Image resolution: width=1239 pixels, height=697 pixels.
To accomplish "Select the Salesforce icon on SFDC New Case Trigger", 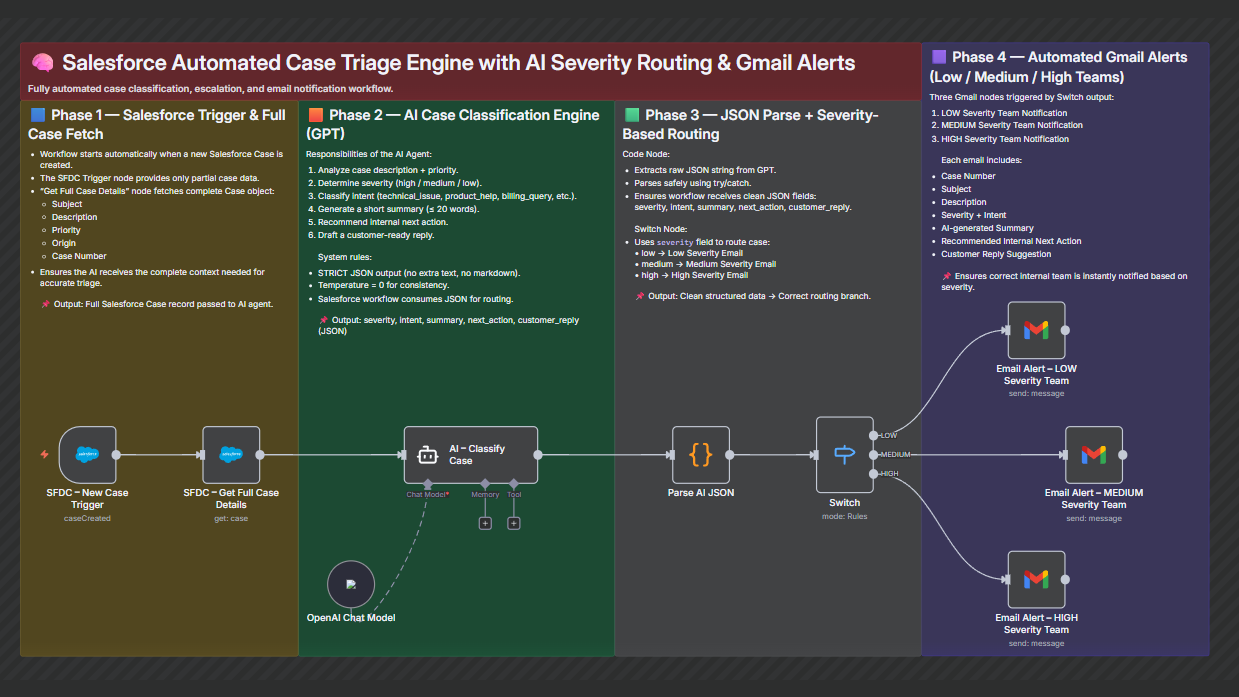I will click(x=87, y=454).
